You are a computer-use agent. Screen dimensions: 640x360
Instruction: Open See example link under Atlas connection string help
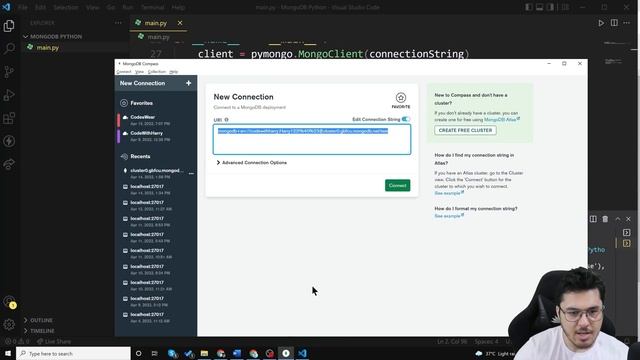pos(449,193)
